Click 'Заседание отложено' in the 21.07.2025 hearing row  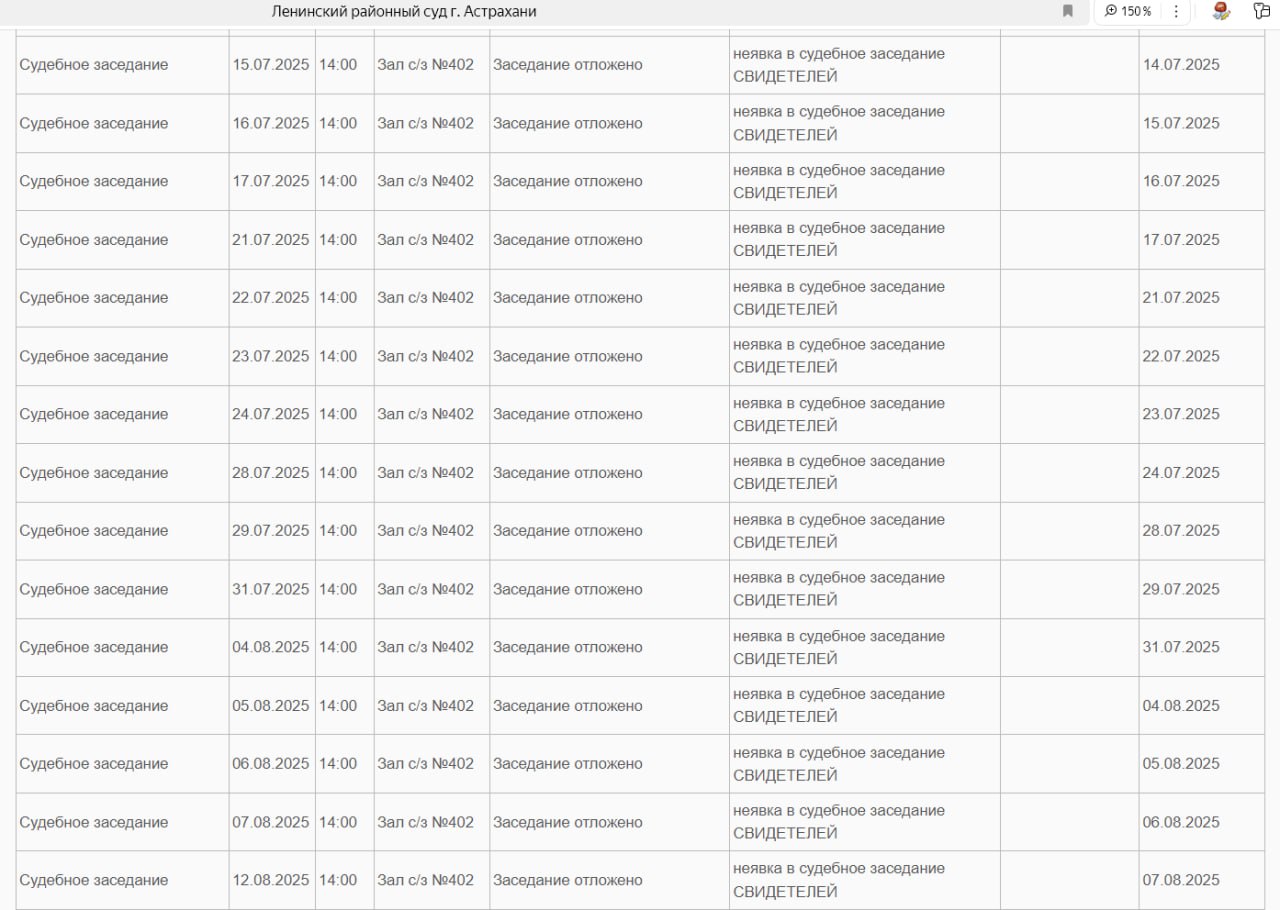pyautogui.click(x=567, y=240)
